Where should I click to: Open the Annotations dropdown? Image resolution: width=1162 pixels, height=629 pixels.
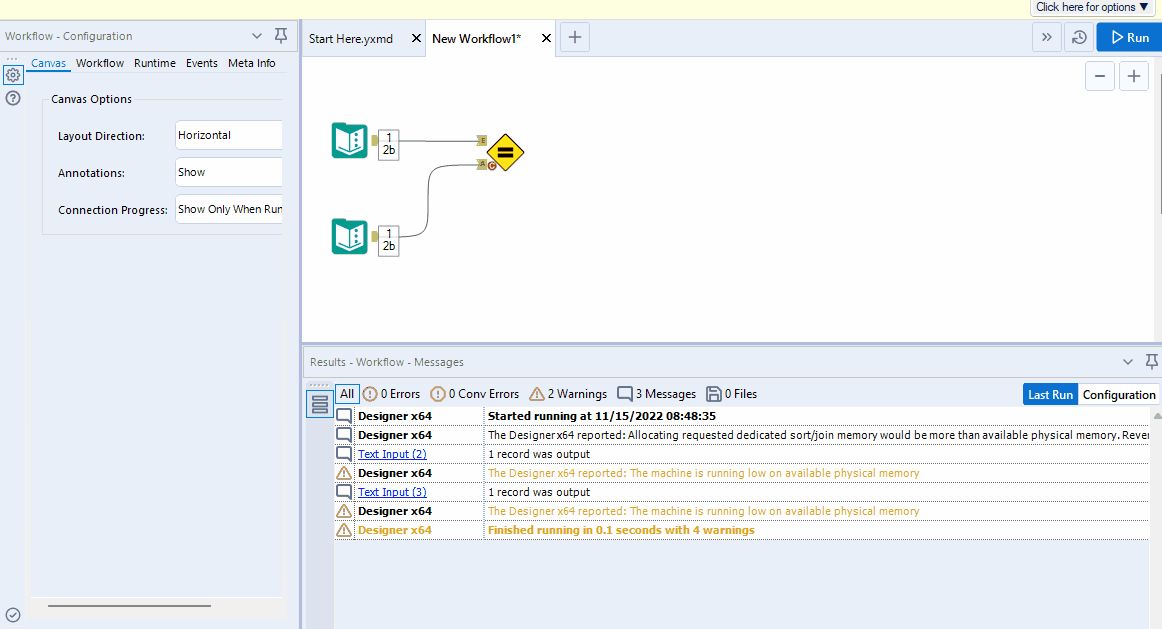229,172
